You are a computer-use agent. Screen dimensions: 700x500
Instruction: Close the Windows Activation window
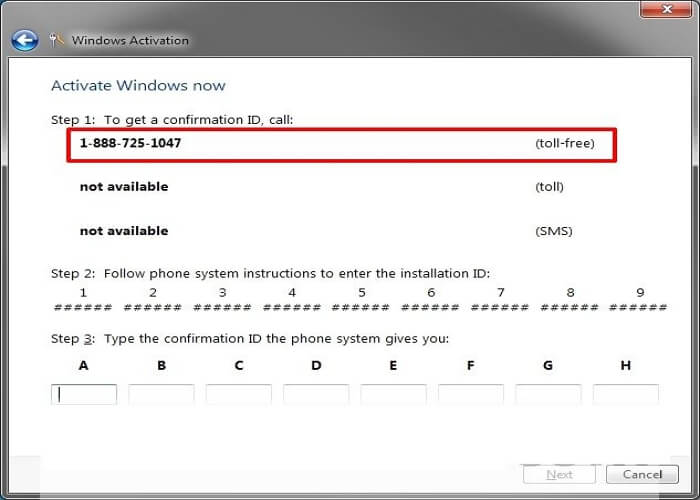pyautogui.click(x=666, y=9)
